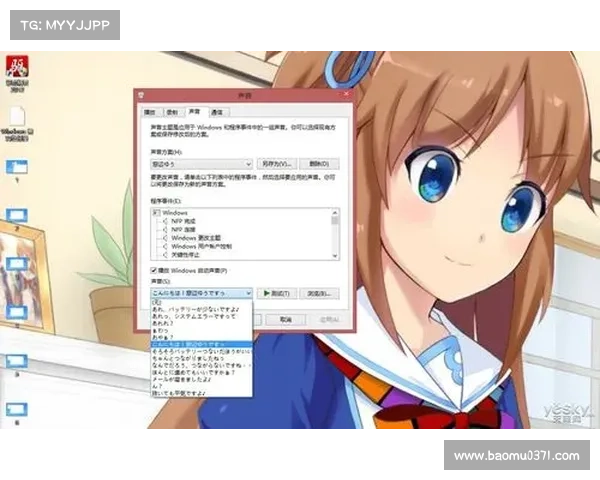Choose (无) from the sound list
The width and height of the screenshot is (600, 480).
point(156,302)
